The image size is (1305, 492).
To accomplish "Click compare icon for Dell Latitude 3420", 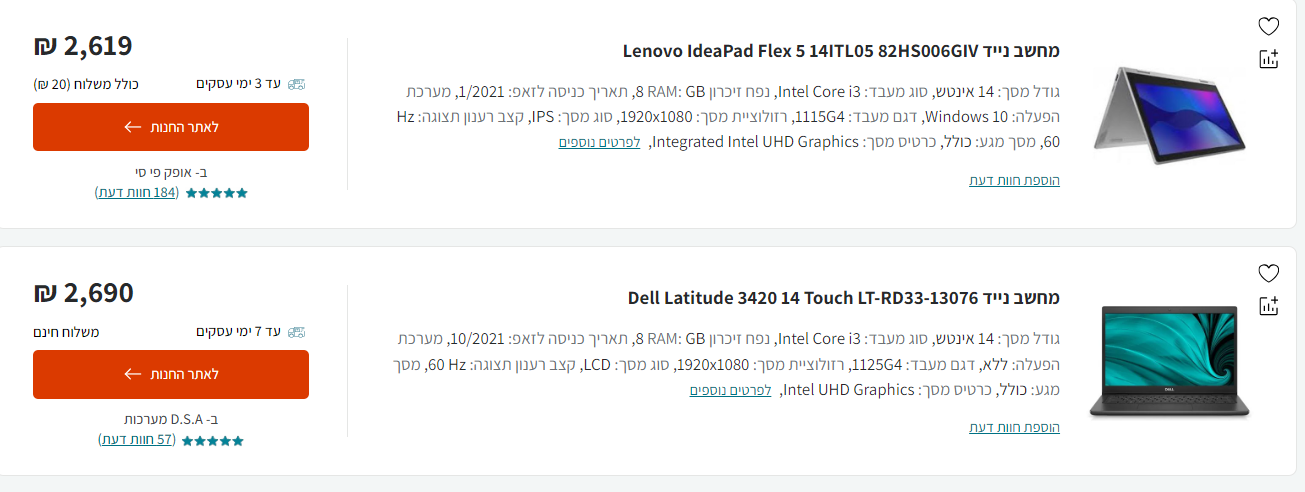I will pos(1268,306).
